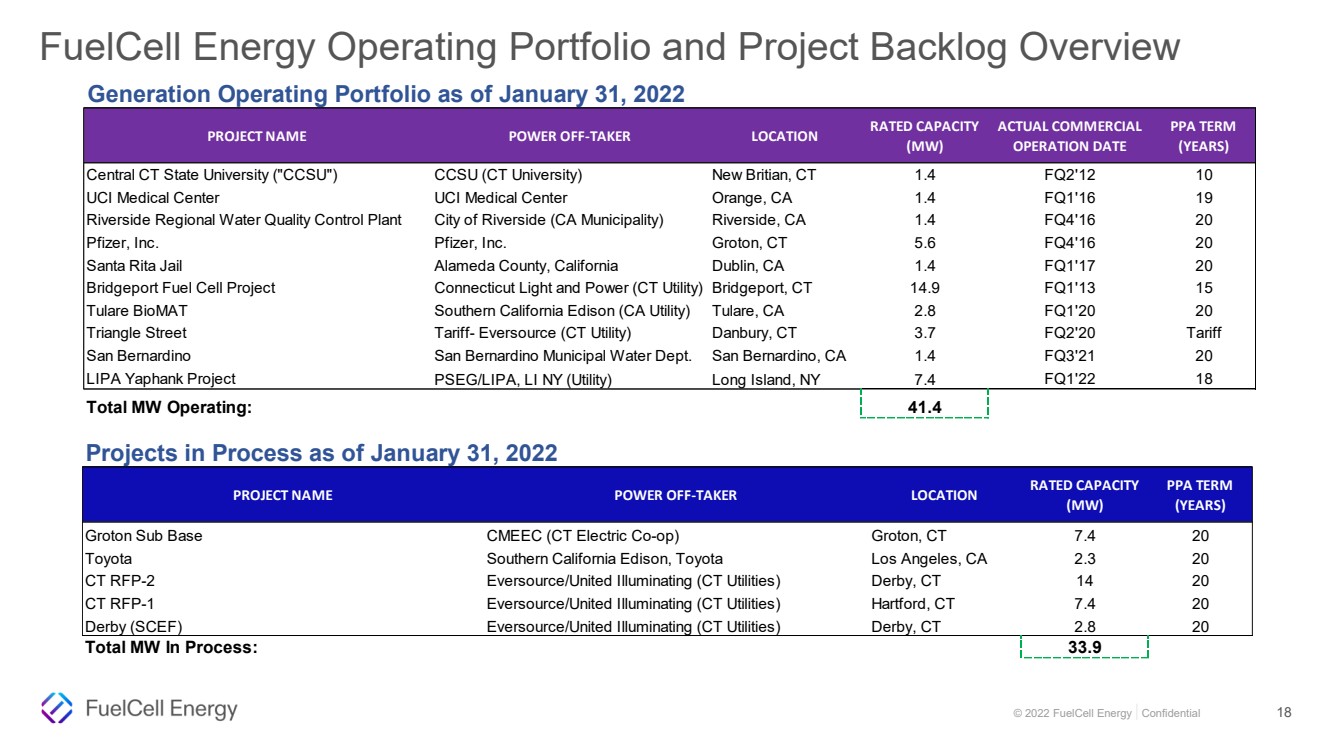Viewport: 1333px width, 749px height.
Task: Click the "Danbury, CT" location
Action: [x=754, y=333]
